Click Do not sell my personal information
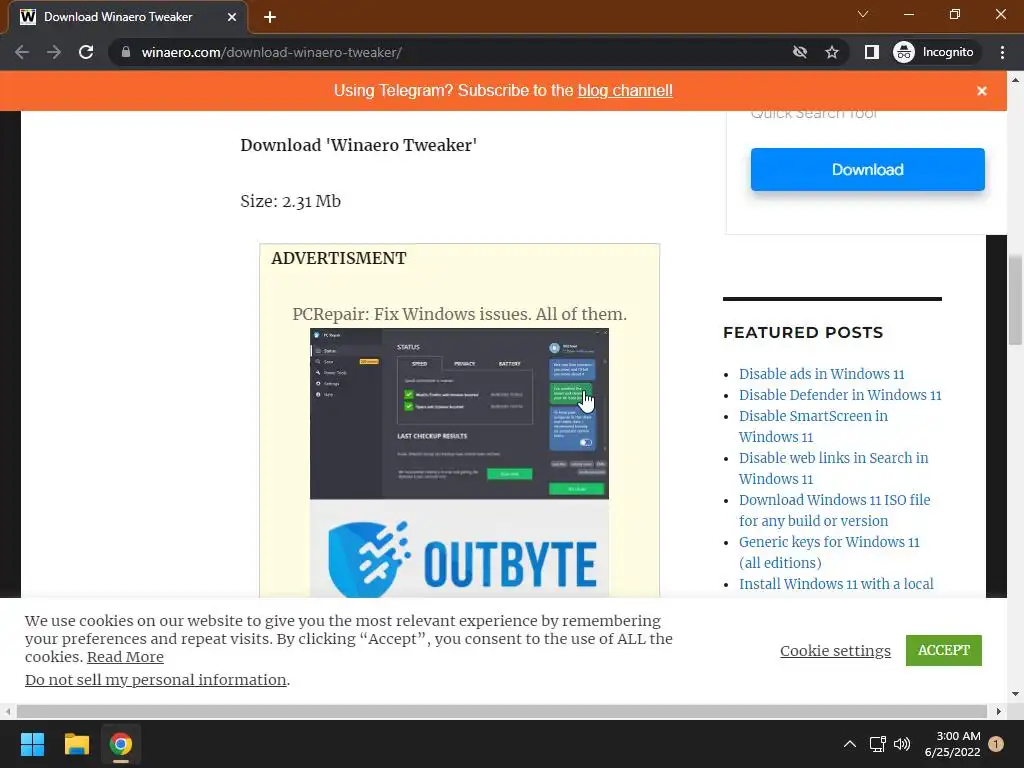 pyautogui.click(x=155, y=680)
